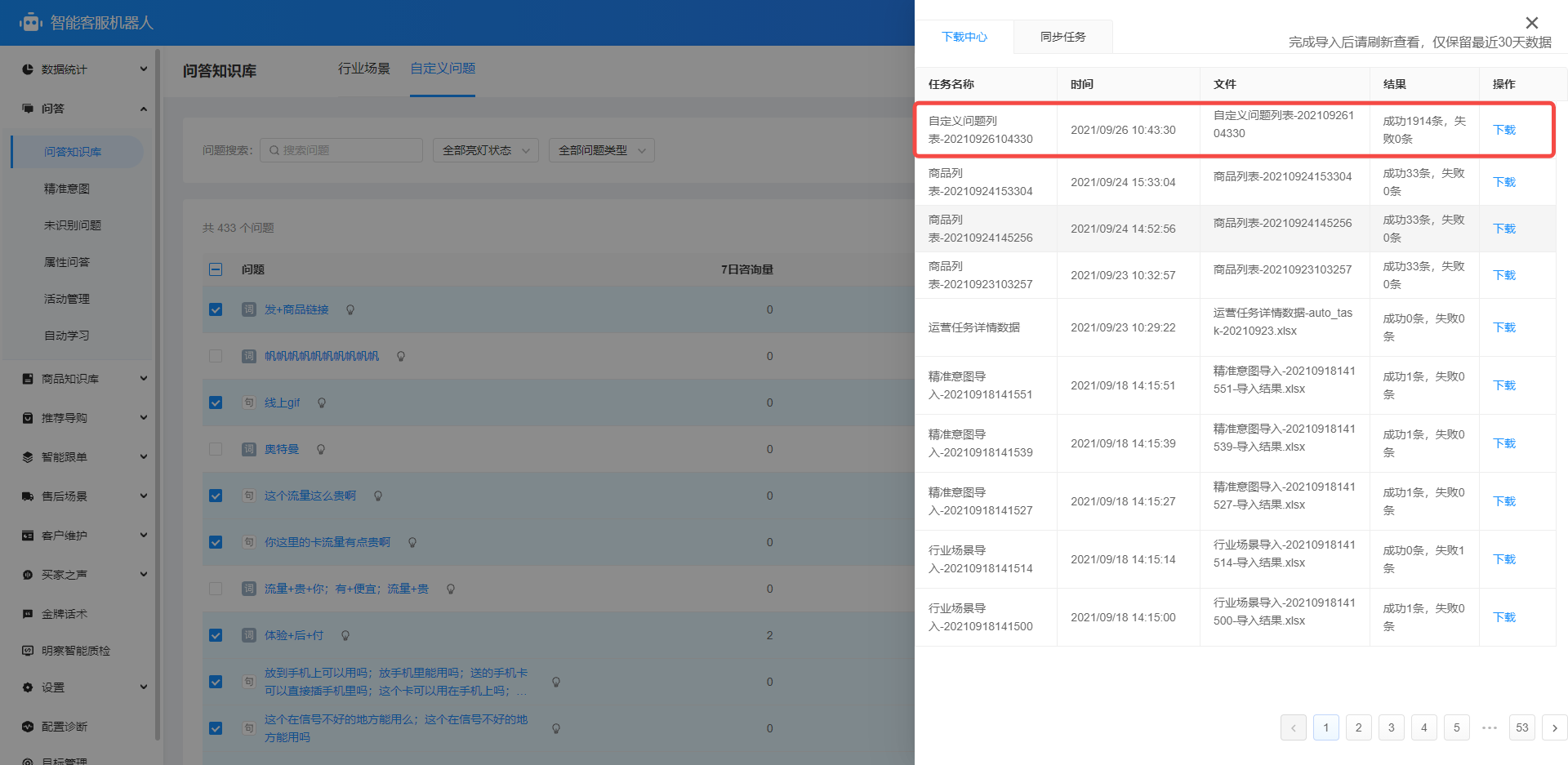1568x765 pixels.
Task: Select 未识别问题 in sidebar
Action: (x=73, y=225)
